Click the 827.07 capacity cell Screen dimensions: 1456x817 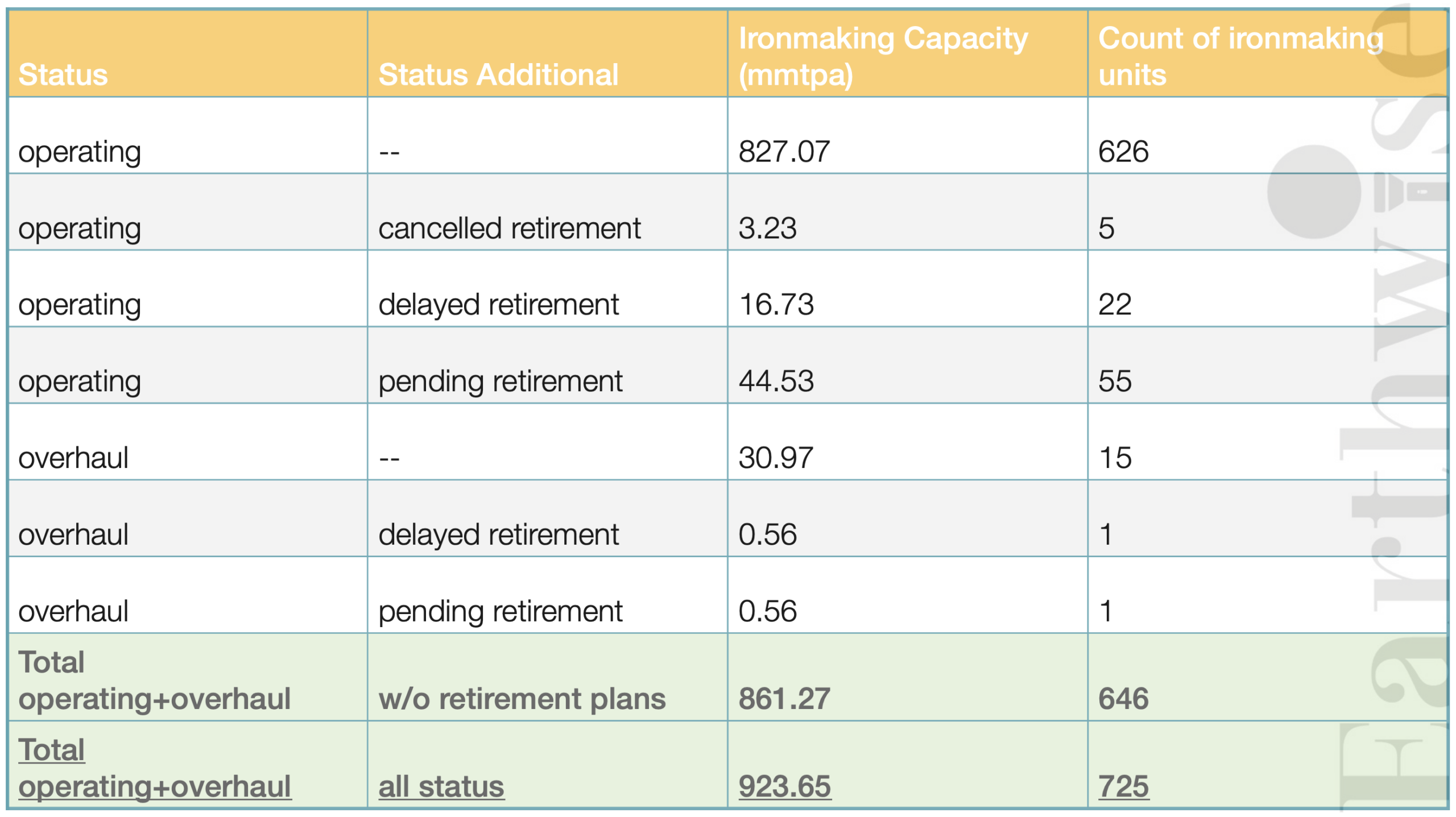click(908, 135)
